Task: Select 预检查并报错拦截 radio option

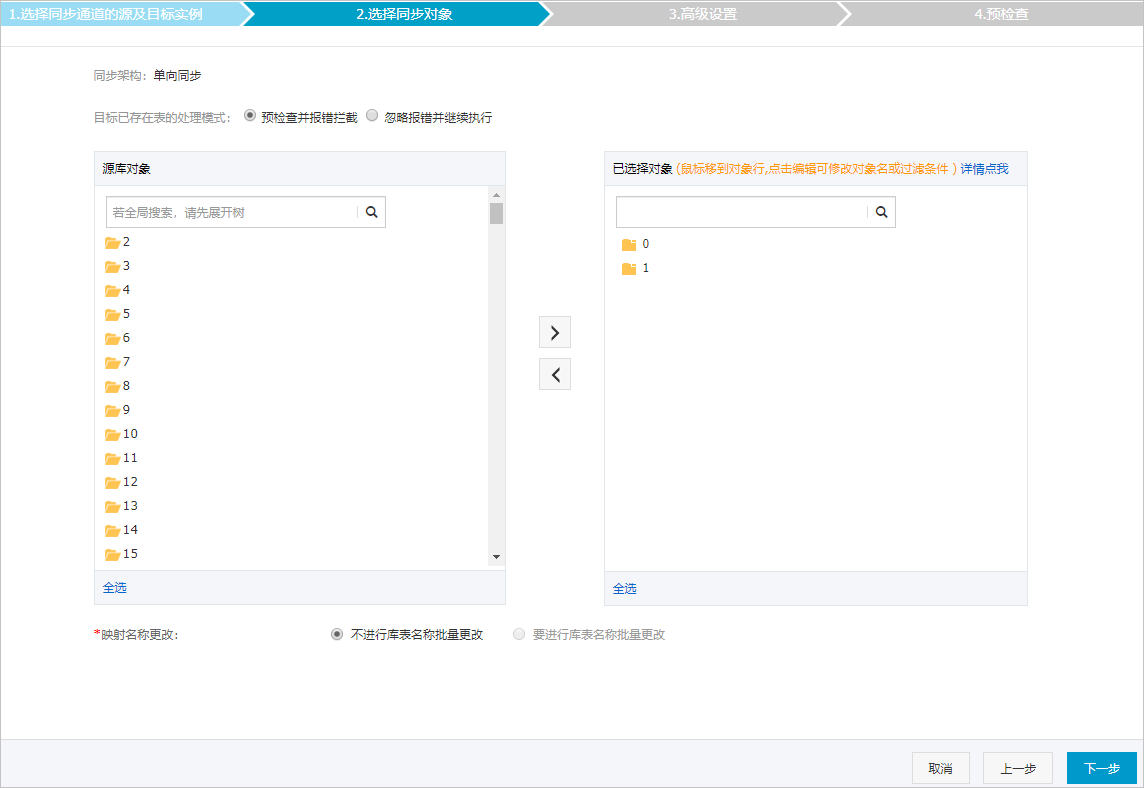Action: (250, 115)
